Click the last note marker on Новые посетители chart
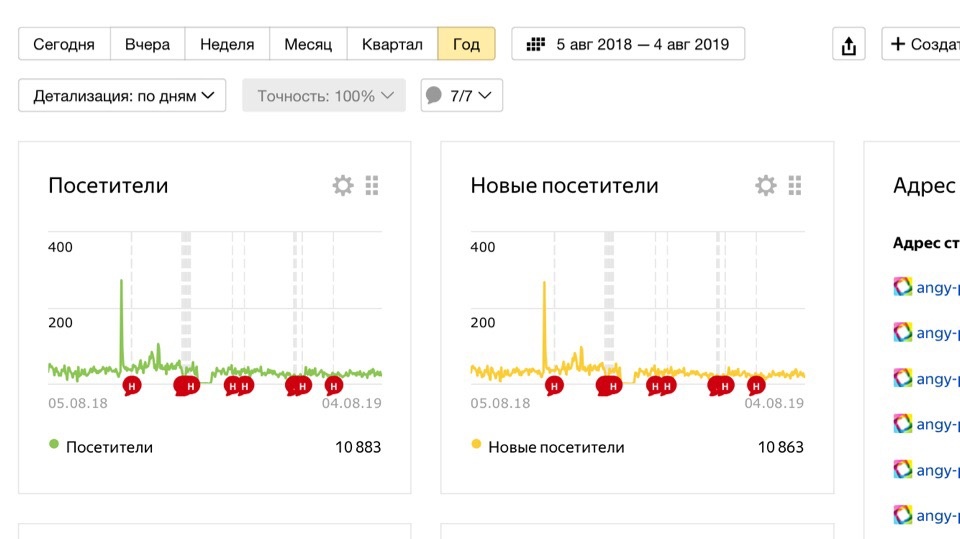 pos(756,386)
